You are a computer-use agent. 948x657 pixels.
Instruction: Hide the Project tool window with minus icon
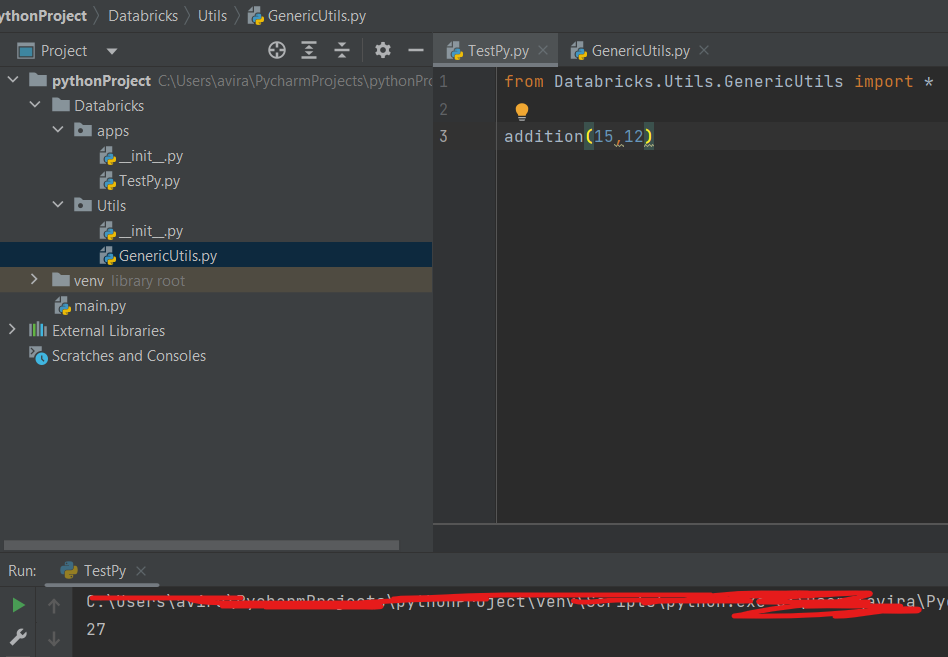click(416, 50)
